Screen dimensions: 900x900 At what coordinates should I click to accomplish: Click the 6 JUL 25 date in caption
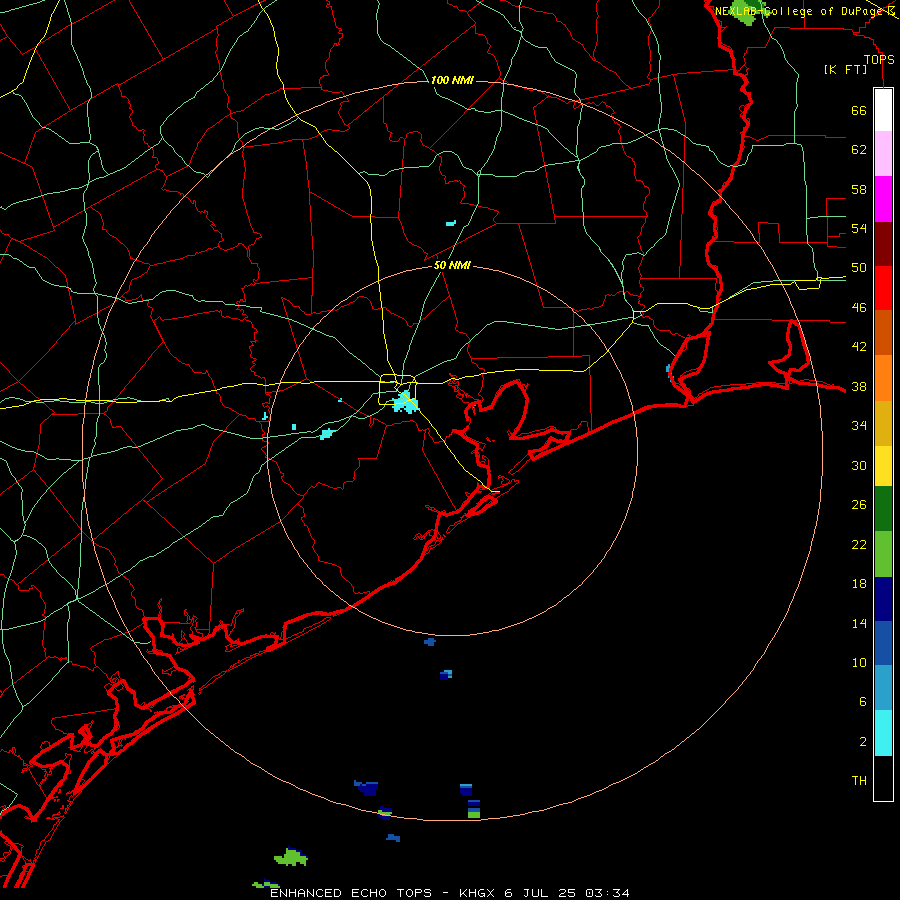pyautogui.click(x=540, y=893)
